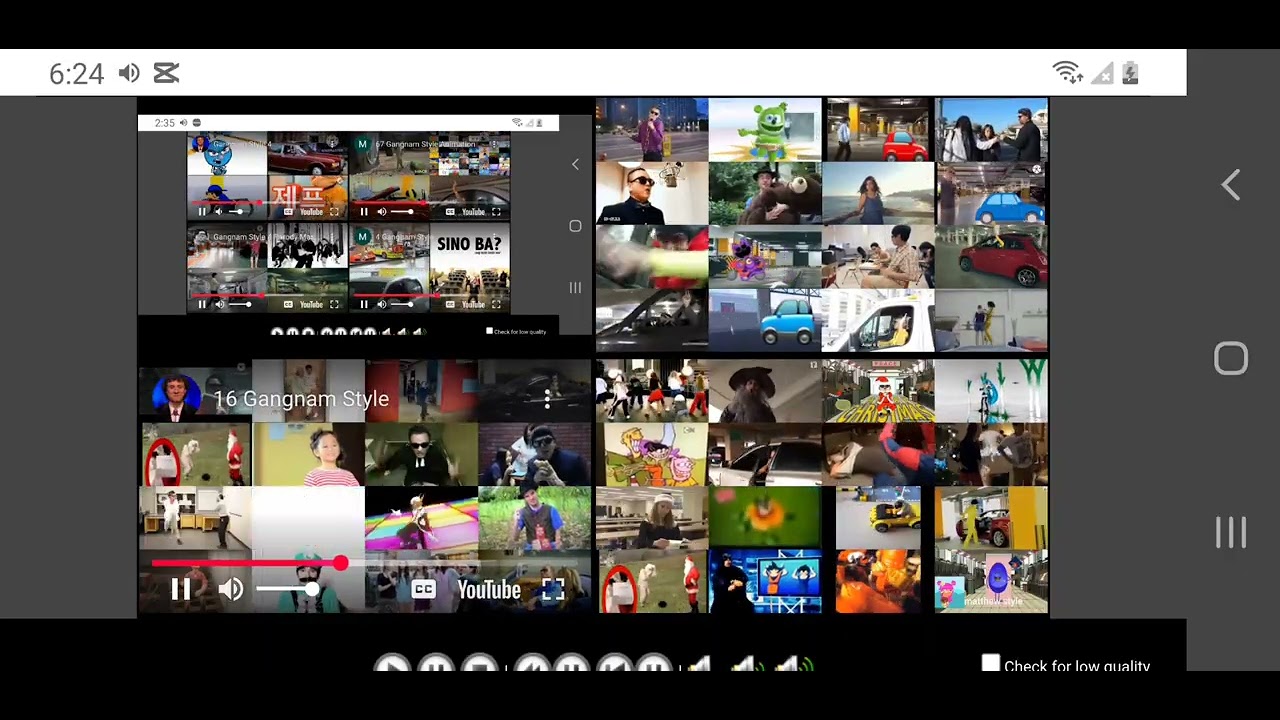Go fullscreen on the Korean-text small video
Viewport: 1280px width, 720px height.
(x=334, y=212)
